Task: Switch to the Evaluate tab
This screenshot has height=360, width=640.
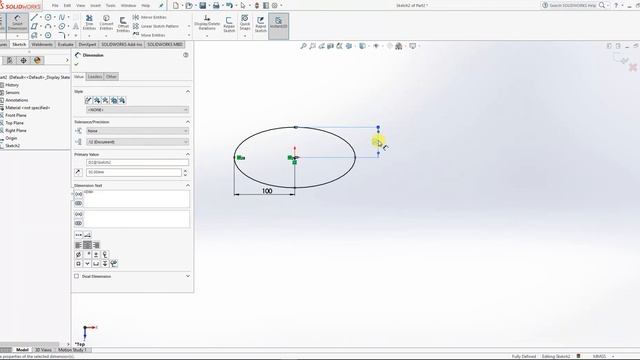Action: (65, 44)
